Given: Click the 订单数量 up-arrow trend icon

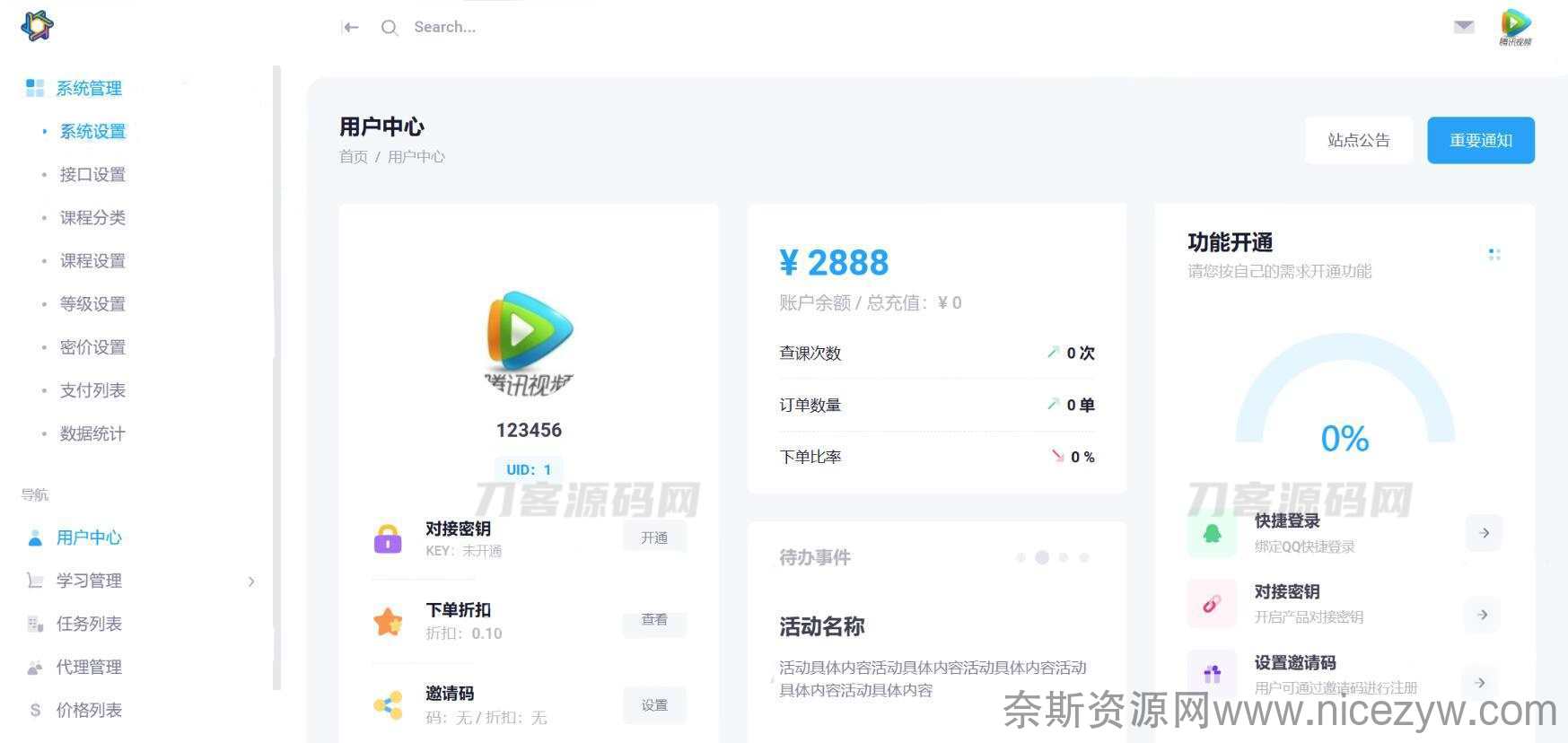Looking at the screenshot, I should 1053,405.
